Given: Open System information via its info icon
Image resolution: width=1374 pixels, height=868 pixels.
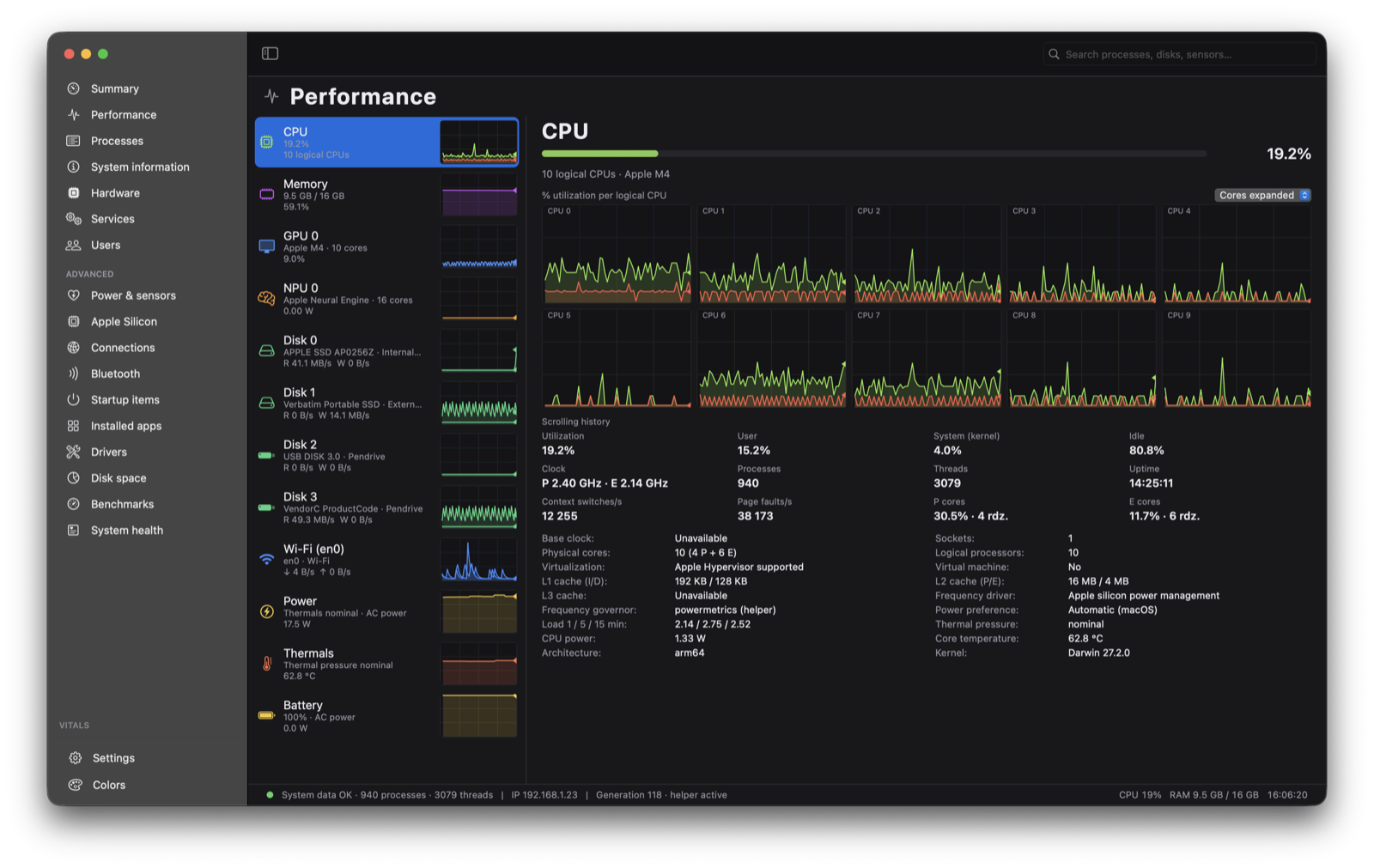Looking at the screenshot, I should point(74,167).
